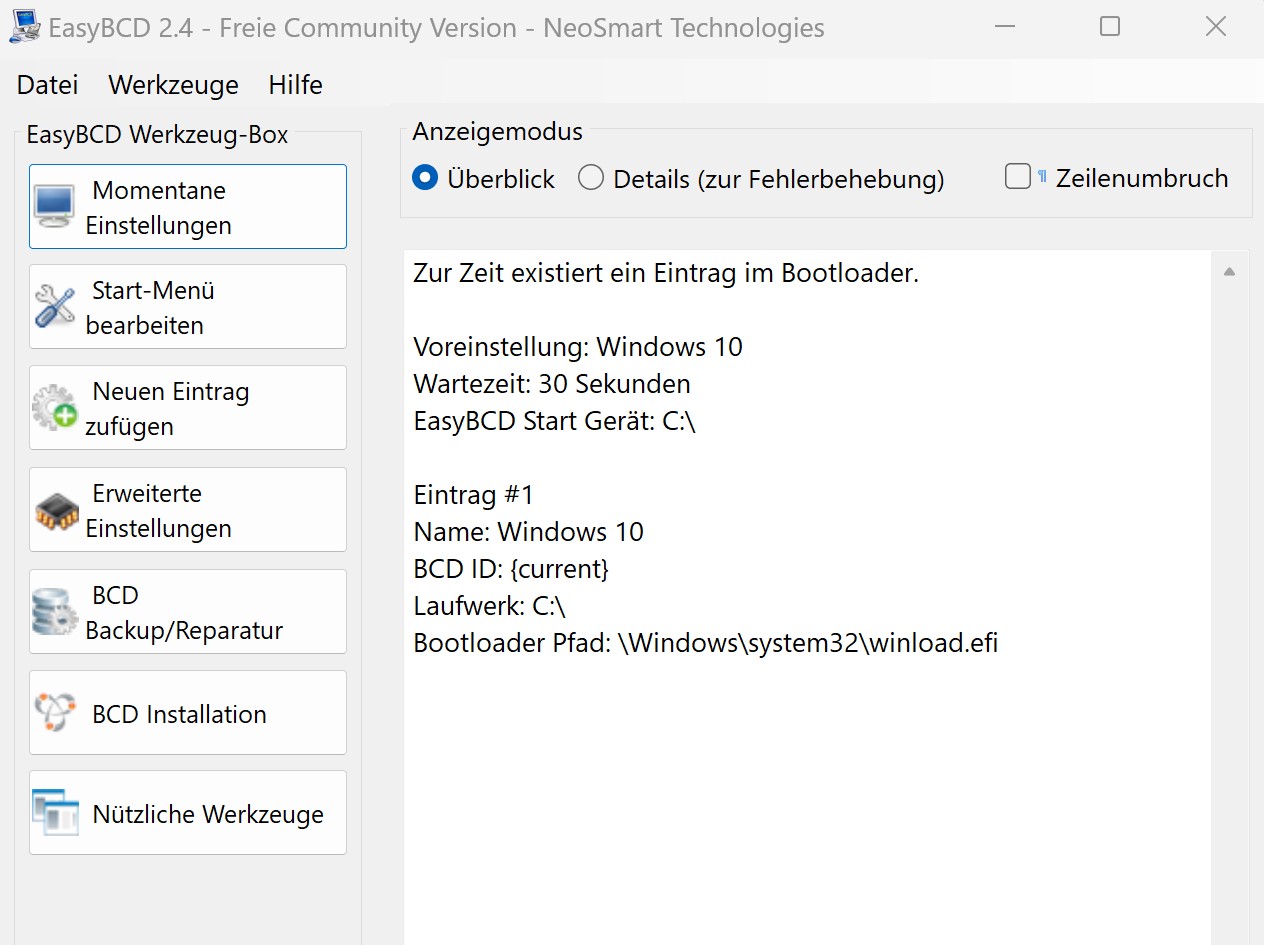Open Start-Menü bearbeiten
Screen dimensions: 1264x945
coord(188,307)
